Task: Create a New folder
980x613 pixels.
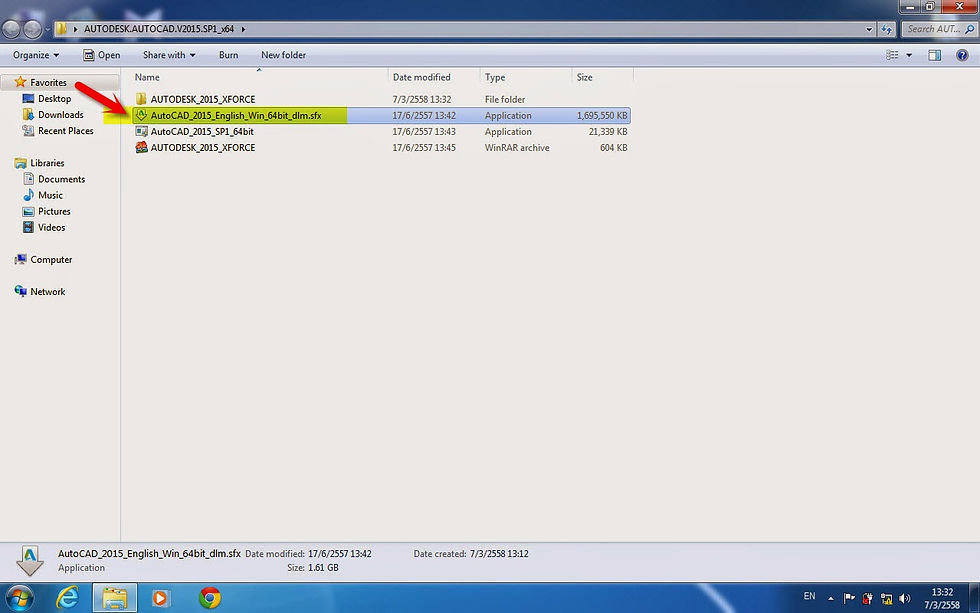Action: 283,55
